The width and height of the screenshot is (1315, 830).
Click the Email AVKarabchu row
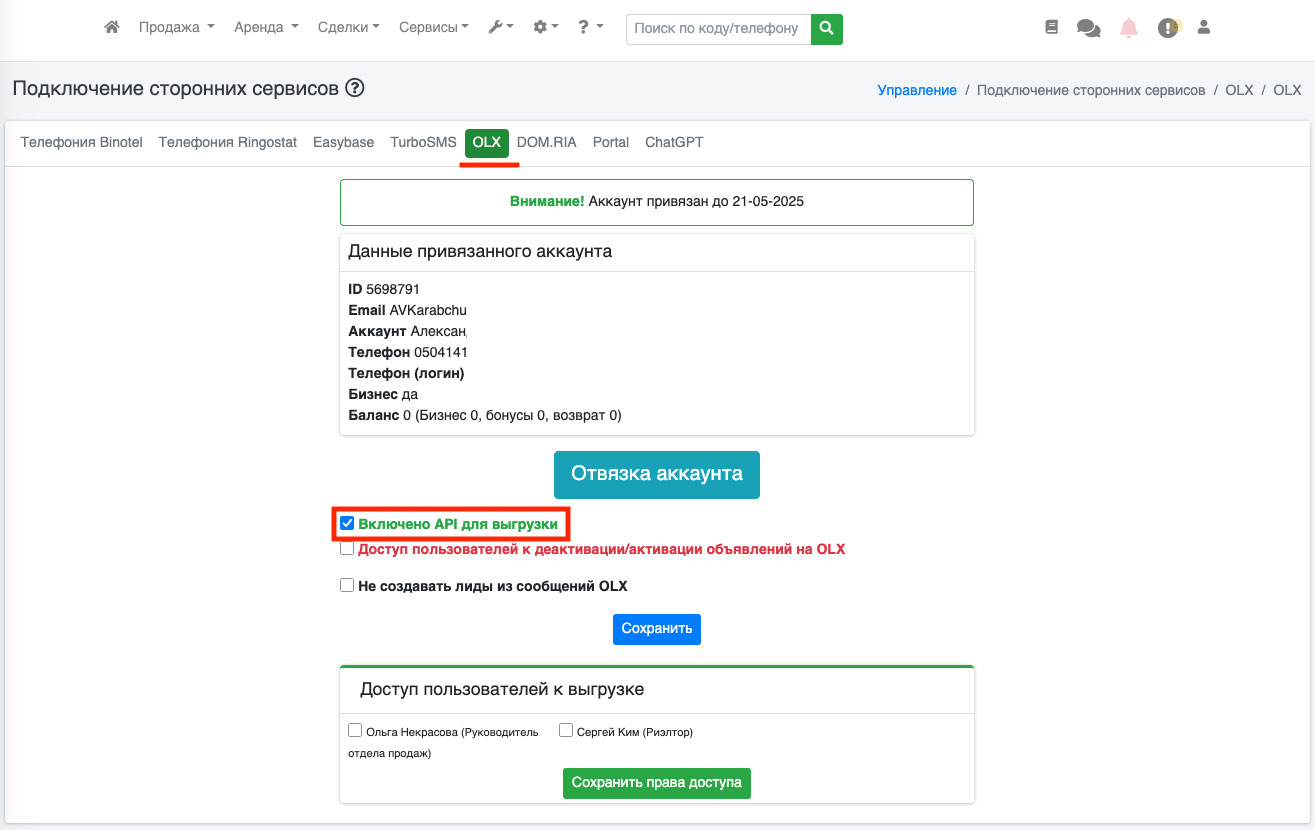407,310
